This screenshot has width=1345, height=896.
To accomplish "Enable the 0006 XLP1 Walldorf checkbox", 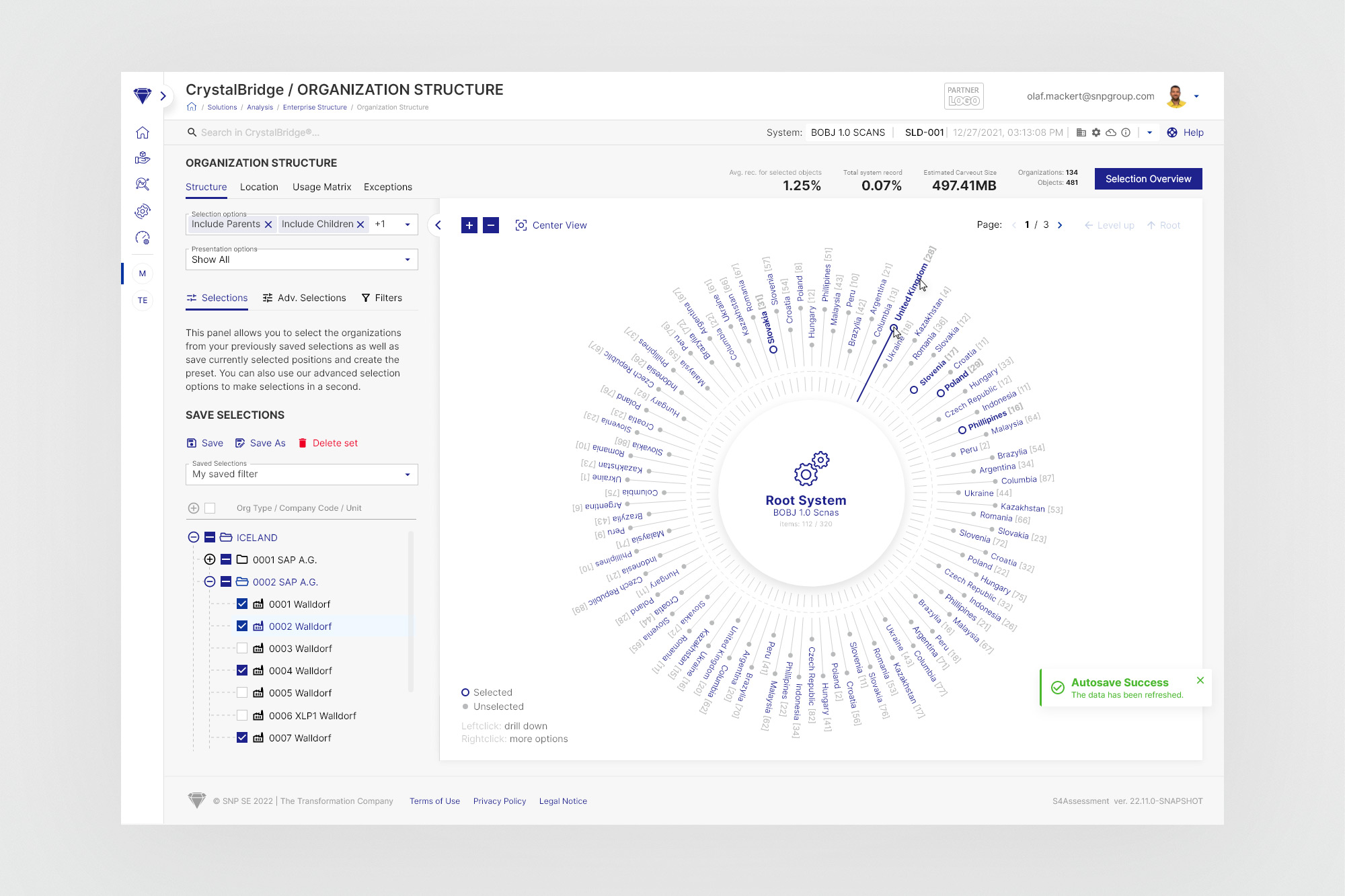I will pyautogui.click(x=242, y=715).
